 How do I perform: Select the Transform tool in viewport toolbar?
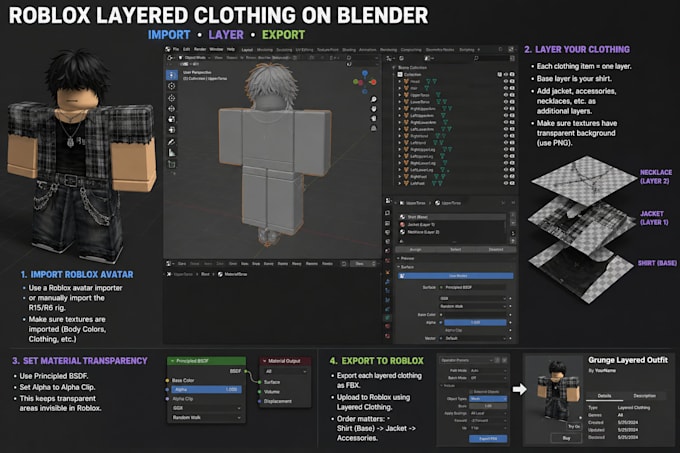point(172,130)
